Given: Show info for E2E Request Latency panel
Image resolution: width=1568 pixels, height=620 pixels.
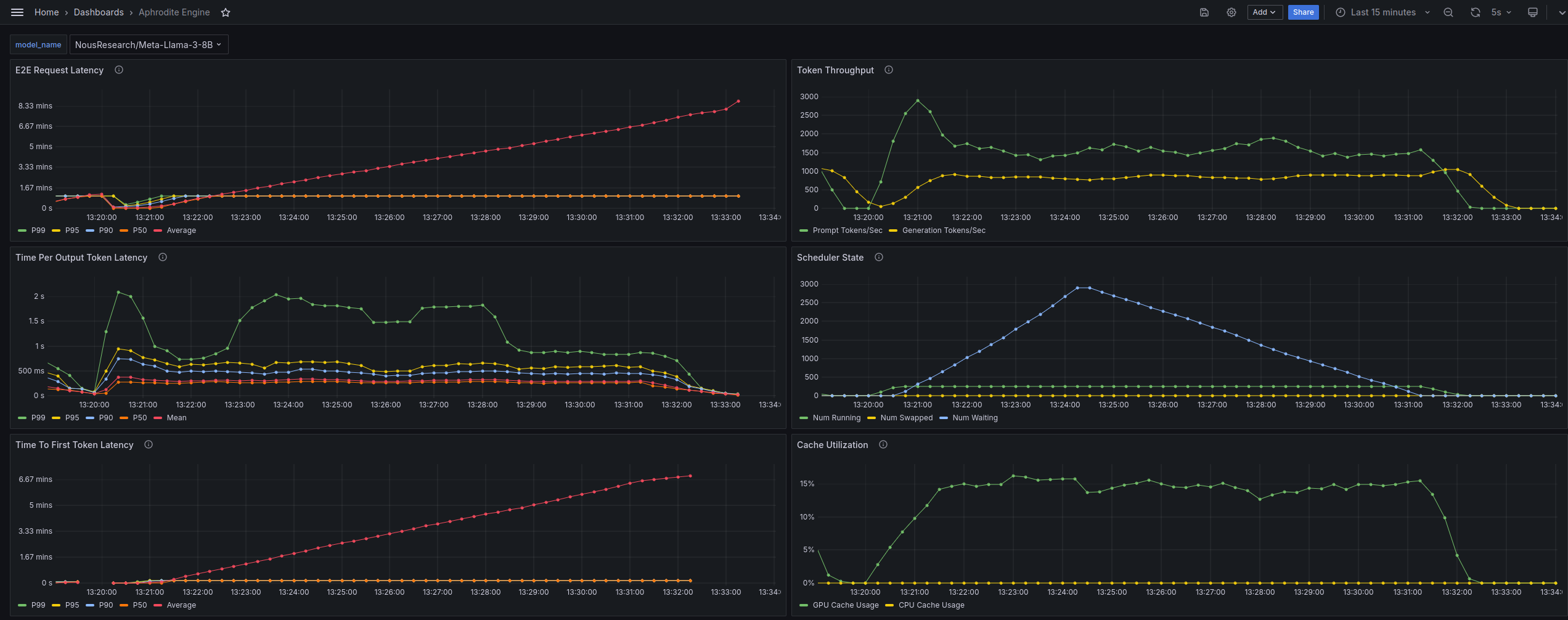Looking at the screenshot, I should (119, 70).
